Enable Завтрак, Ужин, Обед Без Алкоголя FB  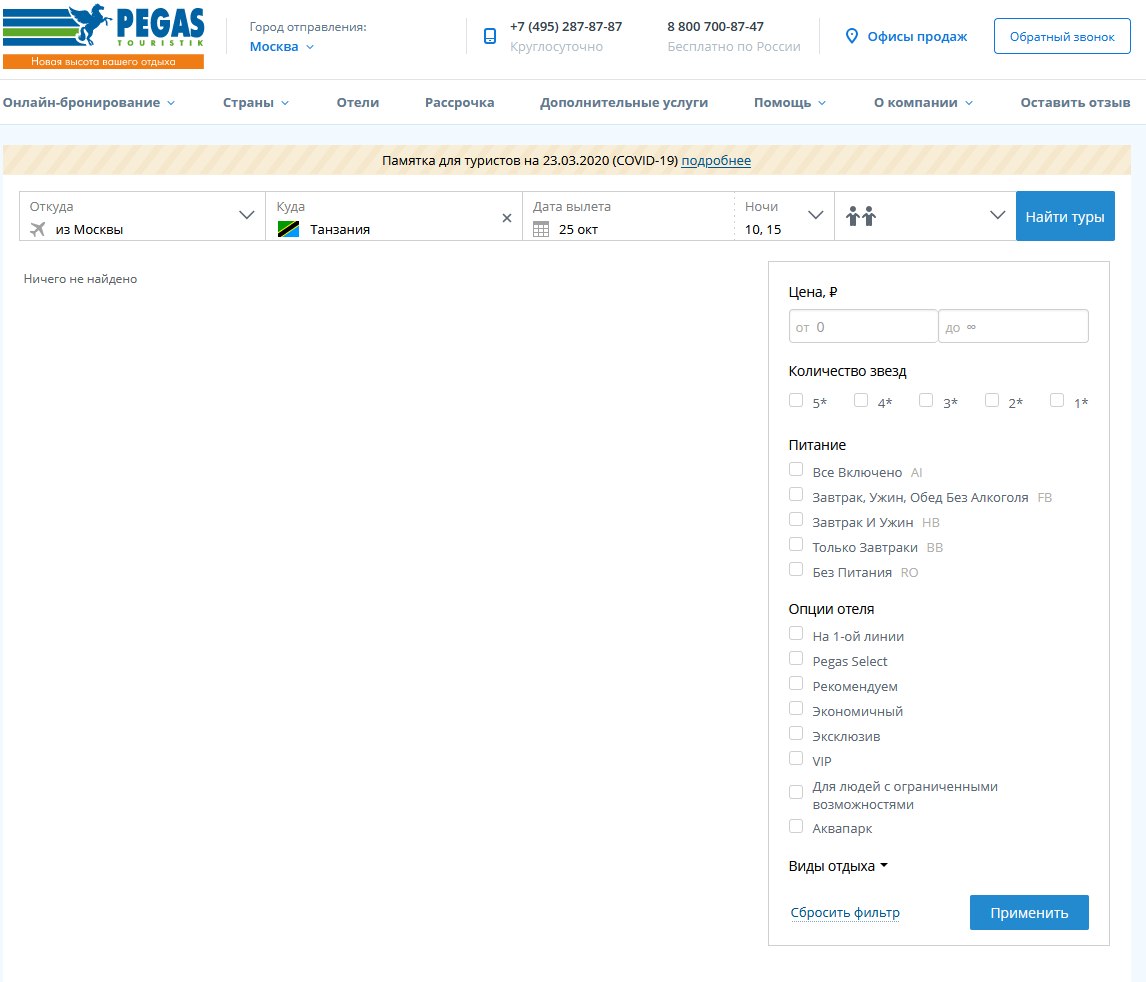pyautogui.click(x=796, y=495)
